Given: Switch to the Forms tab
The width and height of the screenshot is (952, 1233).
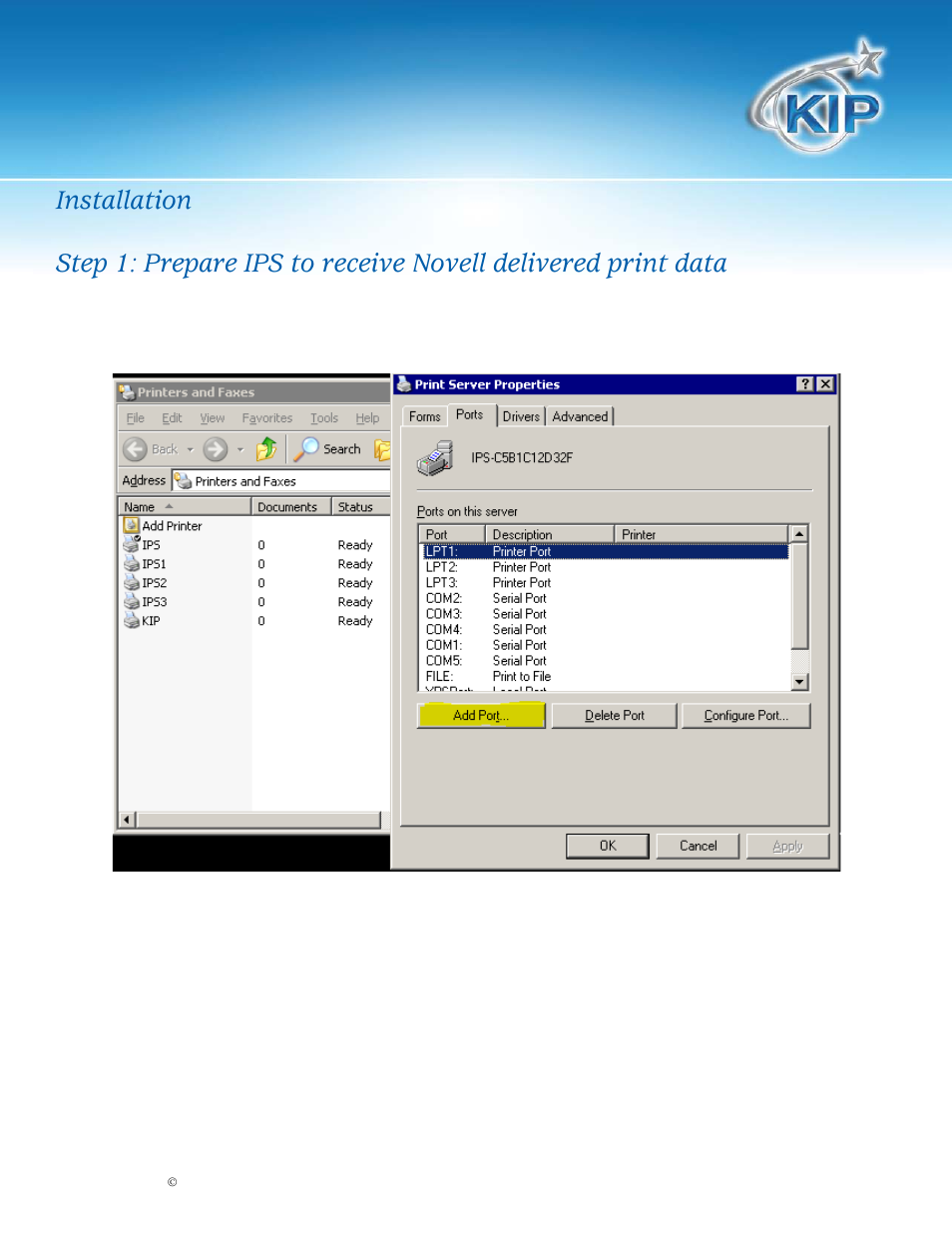Looking at the screenshot, I should 425,416.
